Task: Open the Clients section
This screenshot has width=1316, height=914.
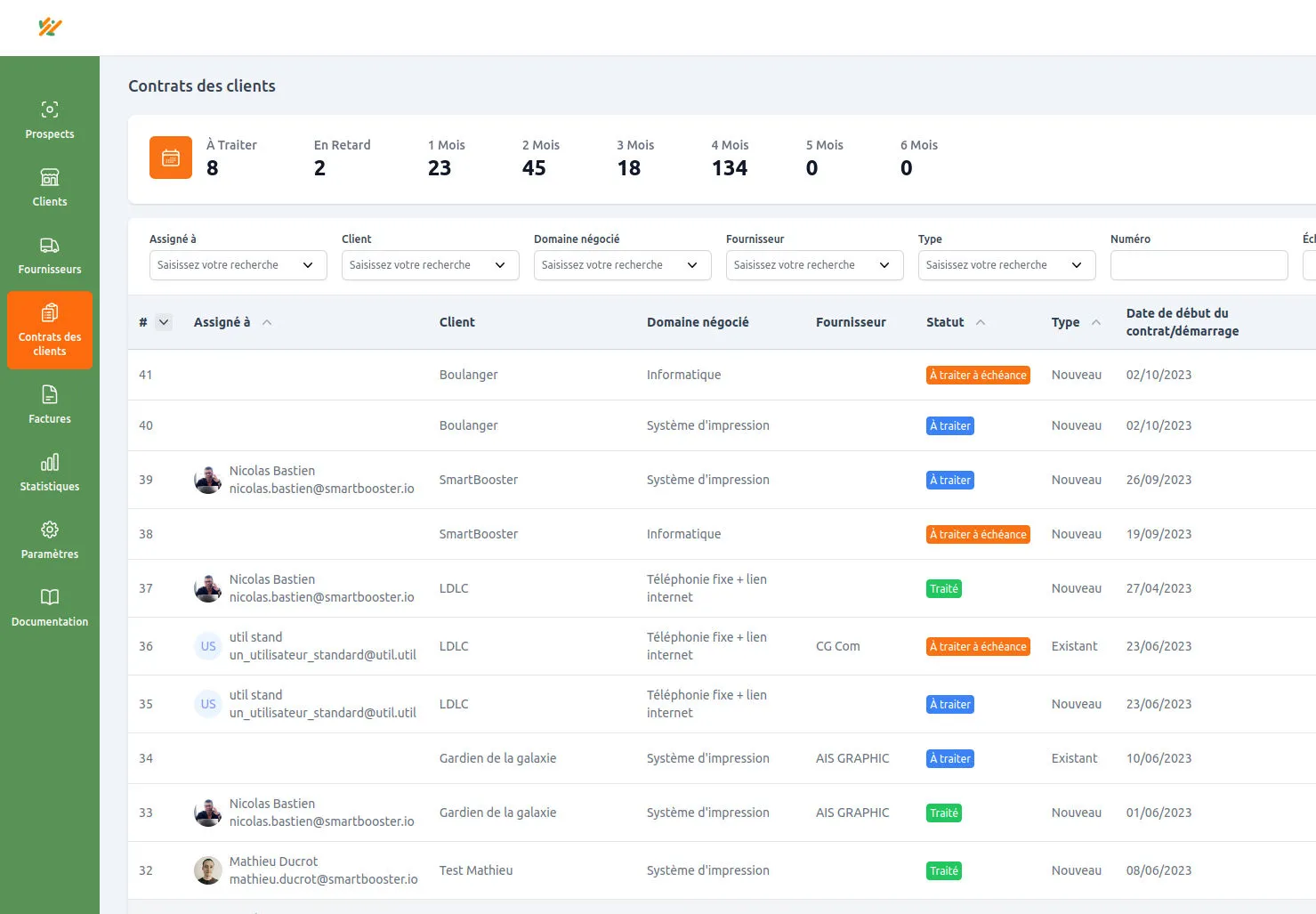Action: pos(49,187)
